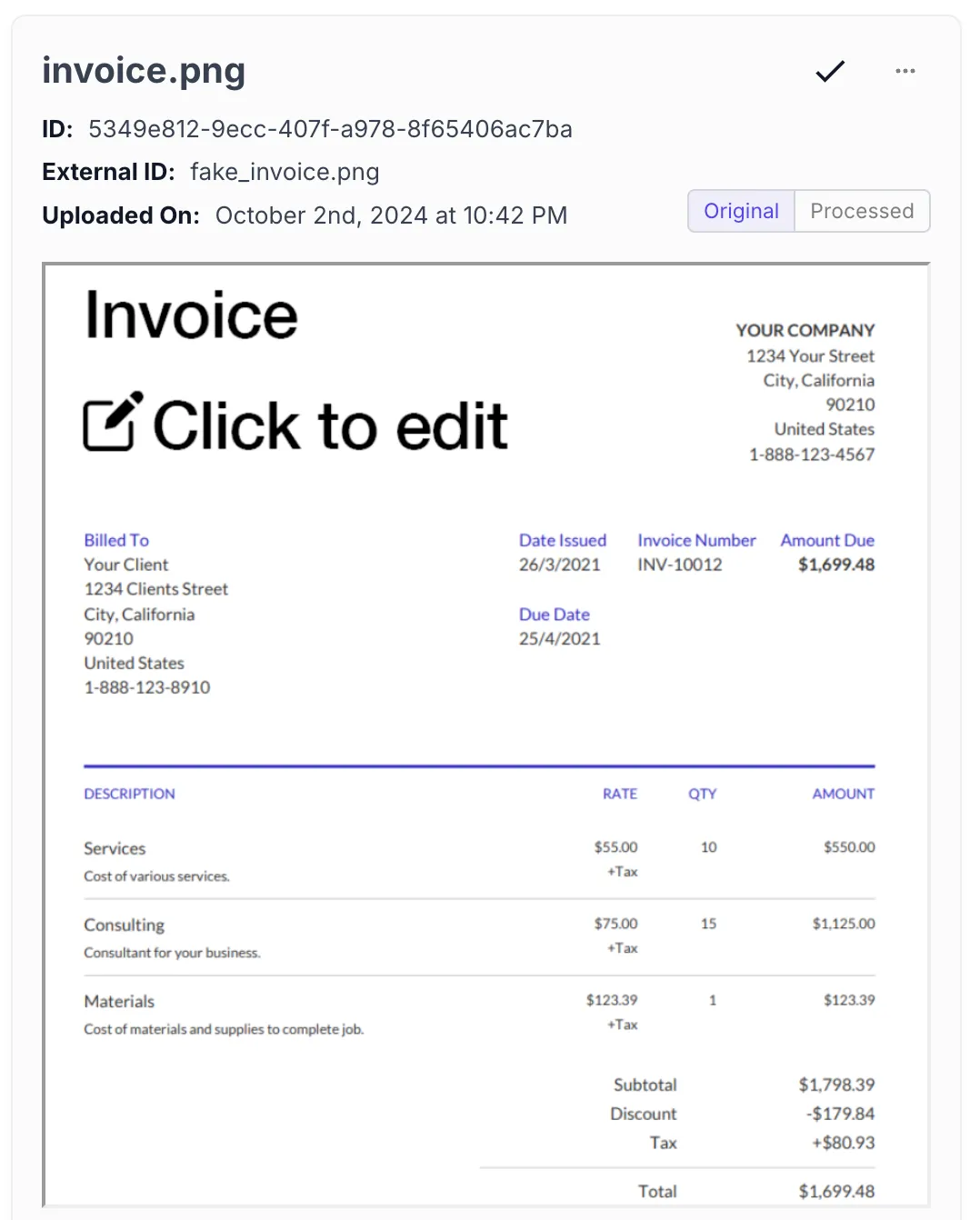Click the 'Click to edit' heading
The width and height of the screenshot is (980, 1220).
[x=330, y=425]
